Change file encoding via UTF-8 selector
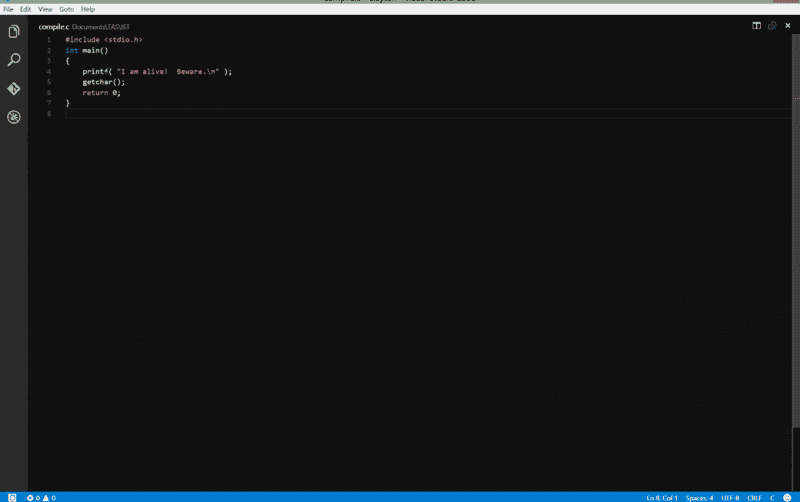 coord(730,497)
